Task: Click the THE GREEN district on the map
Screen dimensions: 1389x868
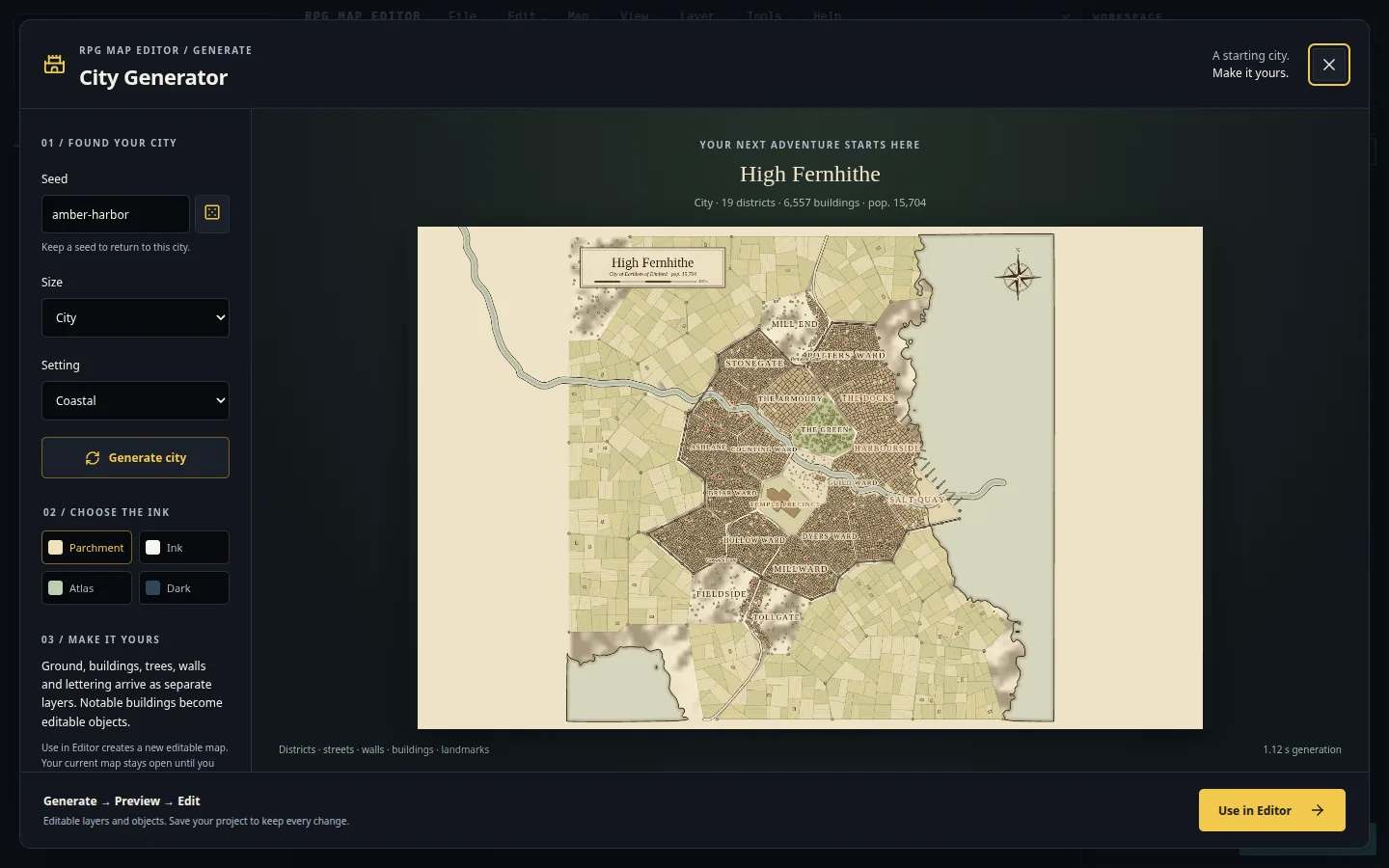Action: click(x=826, y=430)
